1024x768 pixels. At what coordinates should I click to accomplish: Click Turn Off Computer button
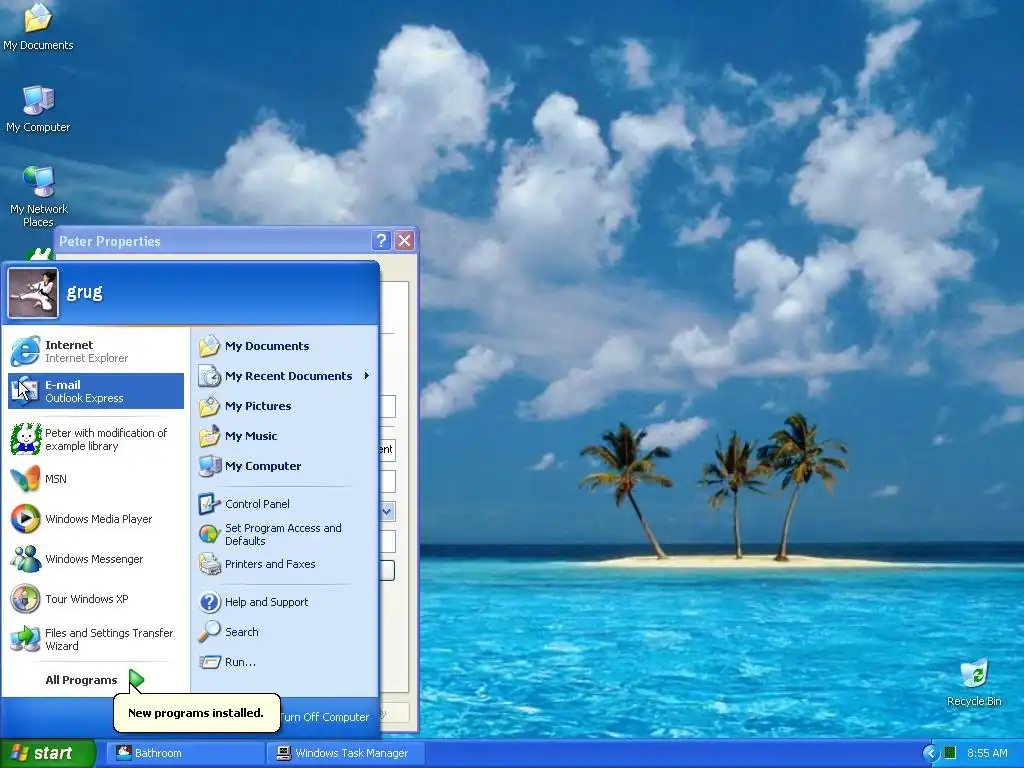click(325, 716)
